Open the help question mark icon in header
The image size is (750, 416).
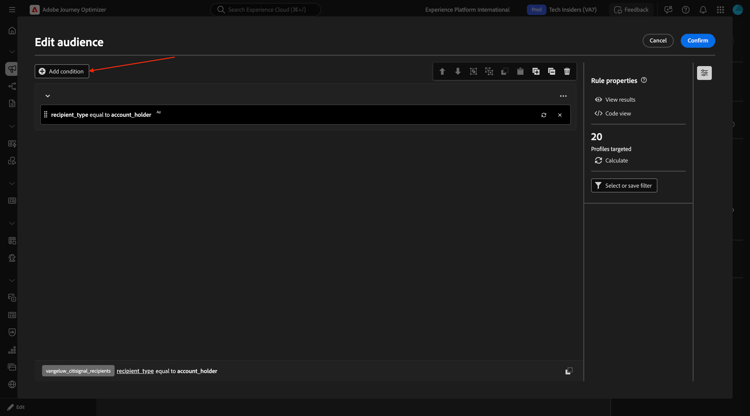click(685, 10)
